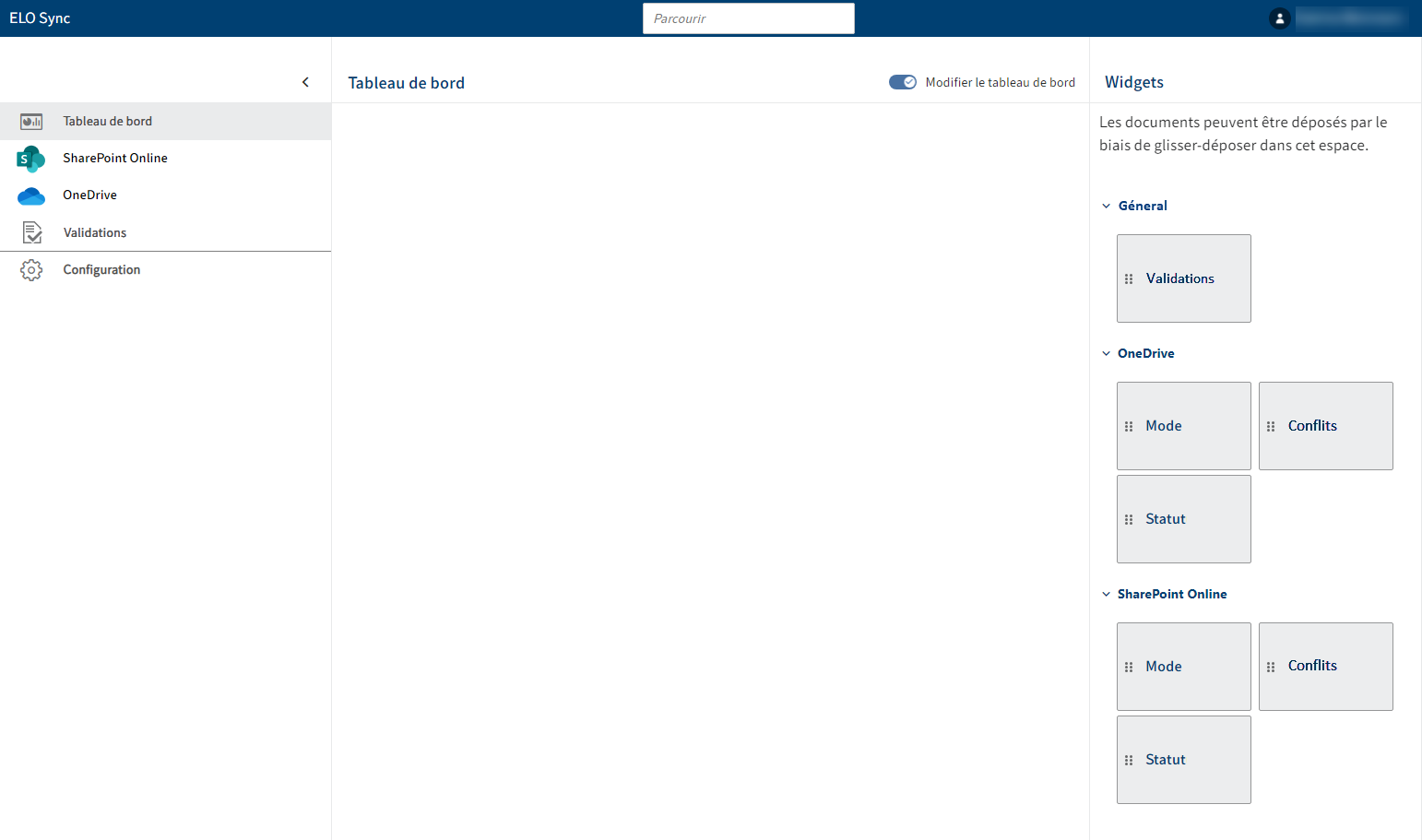1422x840 pixels.
Task: Grab the SharePoint Online Conflits drag handle
Action: click(x=1271, y=667)
